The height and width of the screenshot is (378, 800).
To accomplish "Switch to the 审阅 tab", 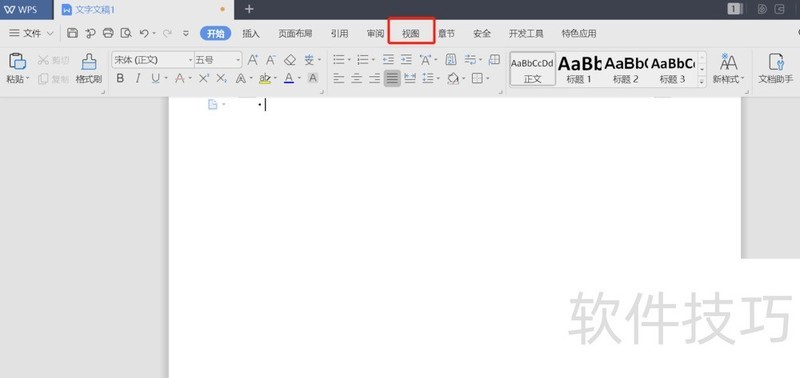I will pos(375,34).
